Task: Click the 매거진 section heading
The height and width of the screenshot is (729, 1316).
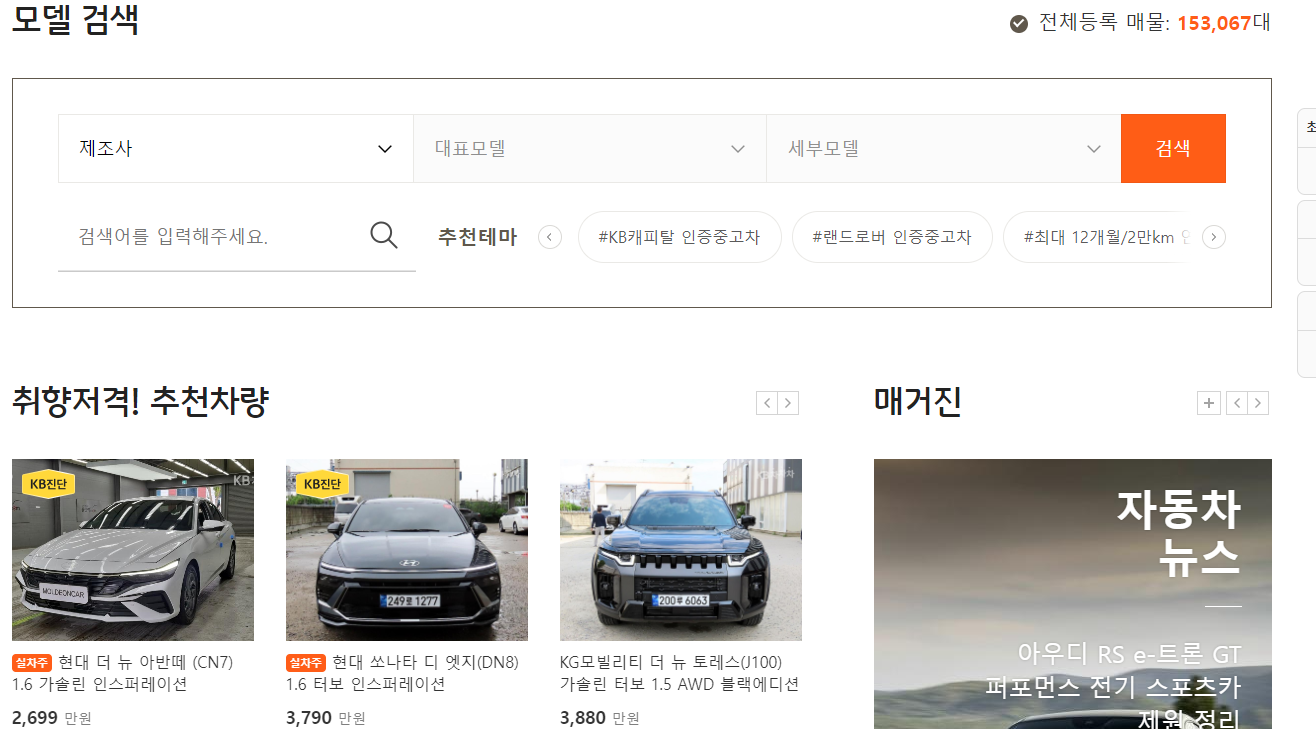Action: click(x=918, y=402)
